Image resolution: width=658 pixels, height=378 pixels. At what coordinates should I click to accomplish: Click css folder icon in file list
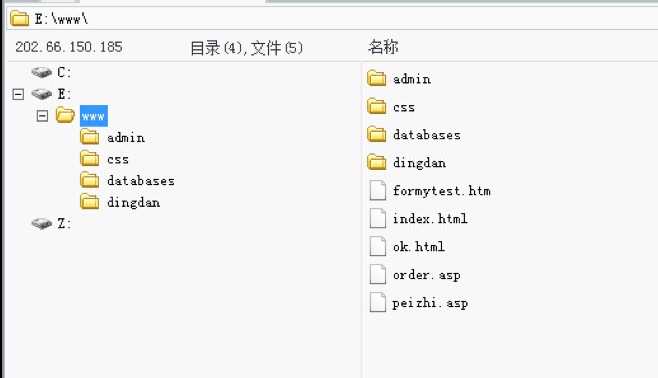[376, 107]
